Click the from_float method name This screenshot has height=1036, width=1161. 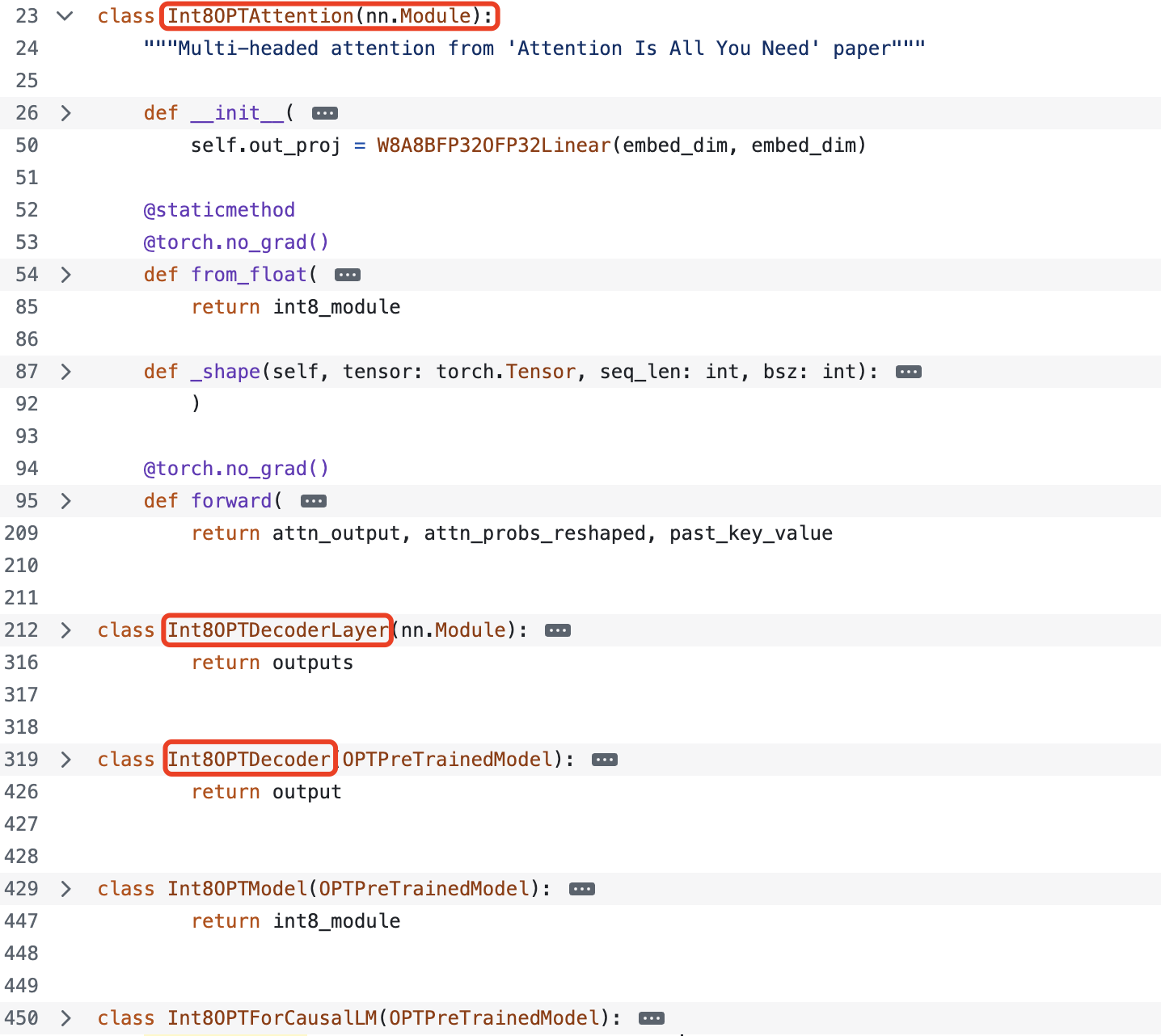(249, 275)
